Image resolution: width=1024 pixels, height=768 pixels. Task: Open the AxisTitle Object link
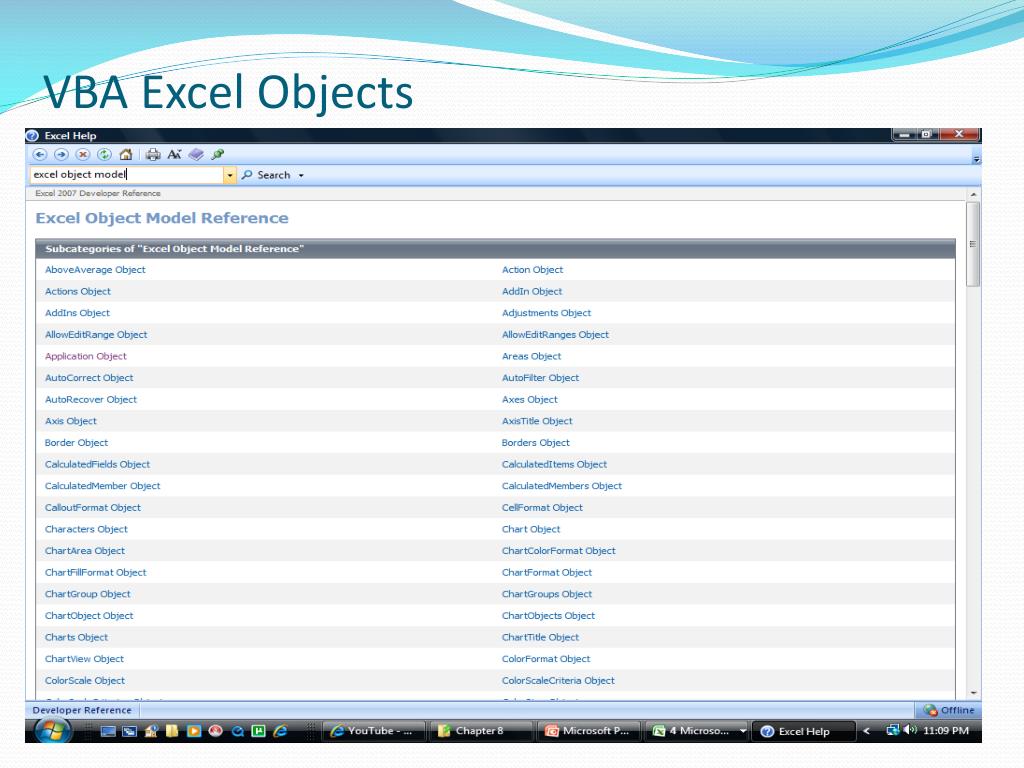[x=537, y=421]
